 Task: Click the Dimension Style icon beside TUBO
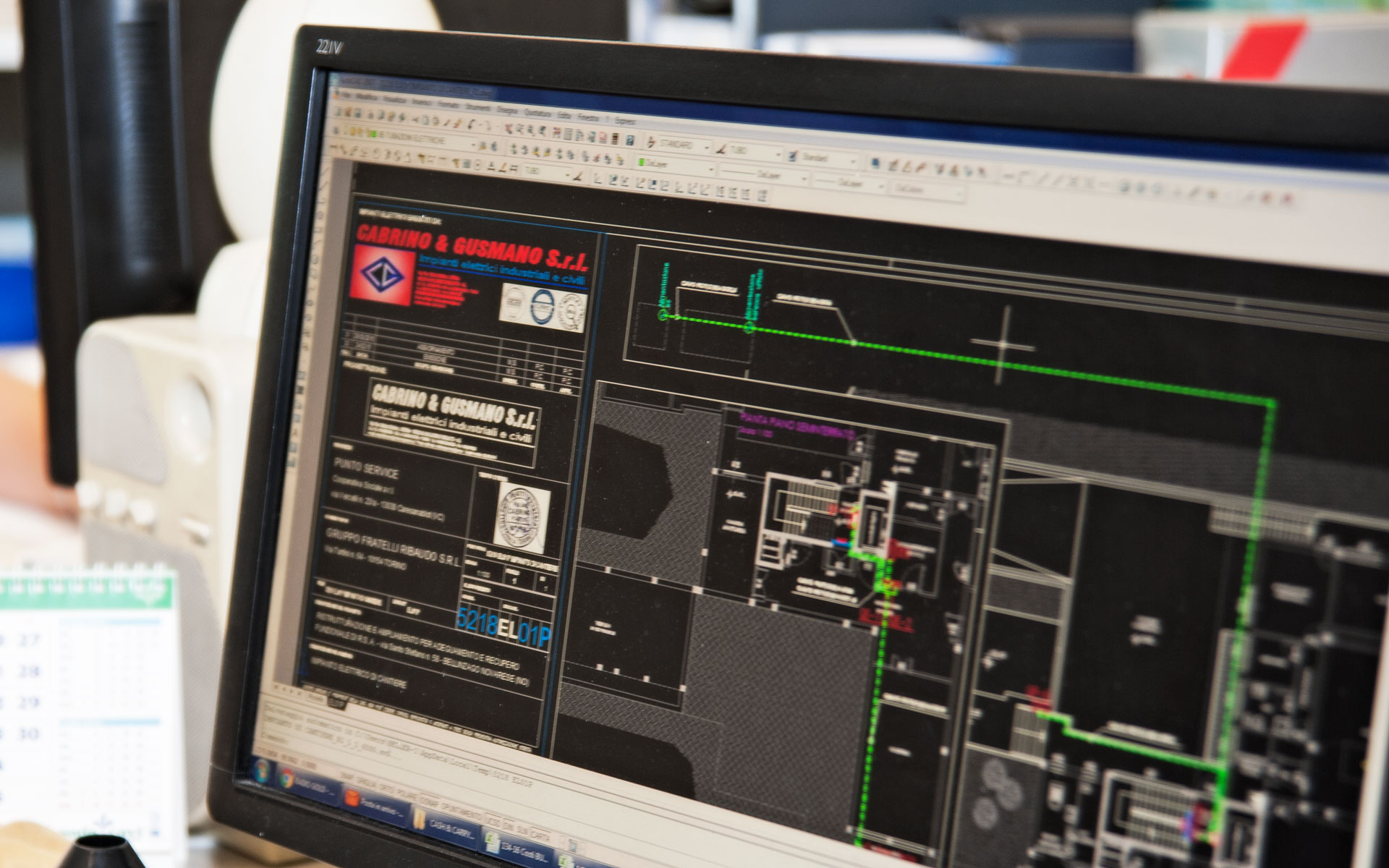pos(721,149)
